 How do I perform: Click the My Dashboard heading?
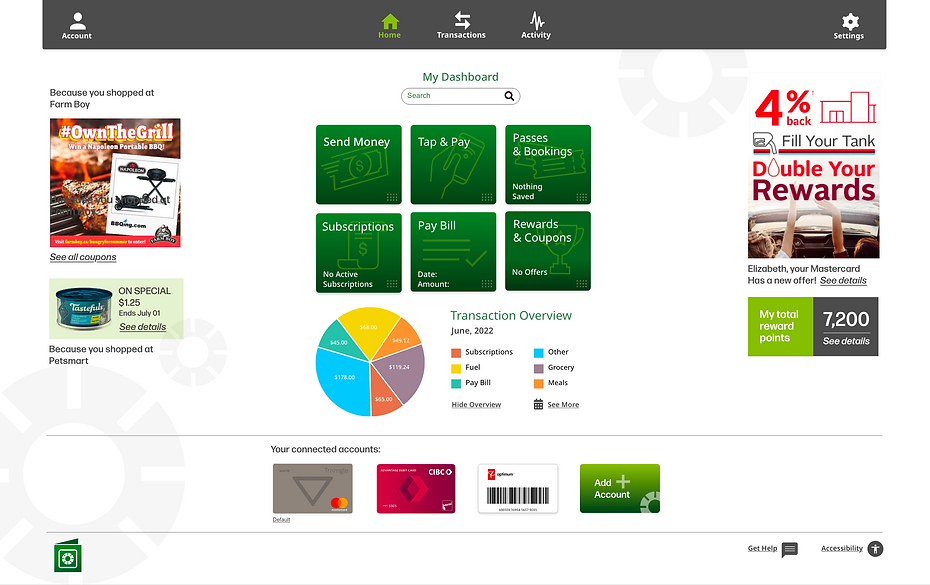pyautogui.click(x=460, y=77)
